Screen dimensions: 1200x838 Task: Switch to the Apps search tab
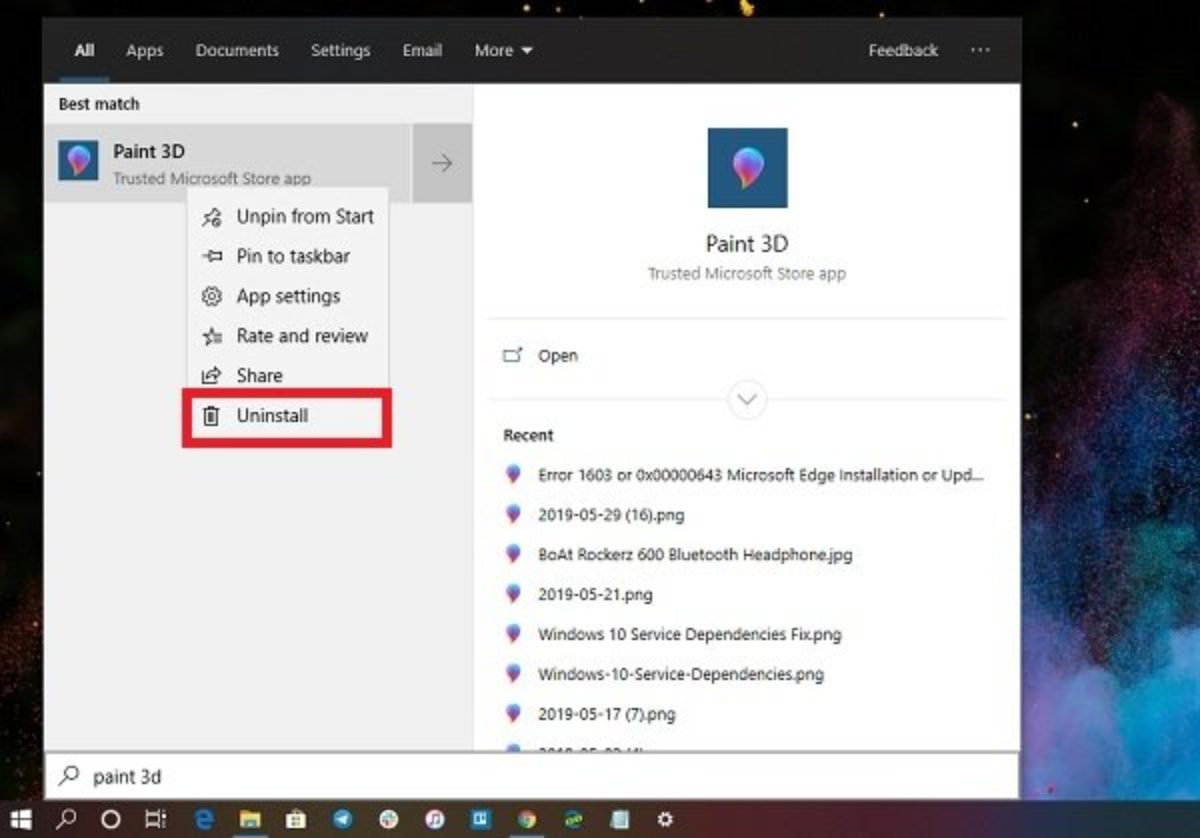coord(144,50)
